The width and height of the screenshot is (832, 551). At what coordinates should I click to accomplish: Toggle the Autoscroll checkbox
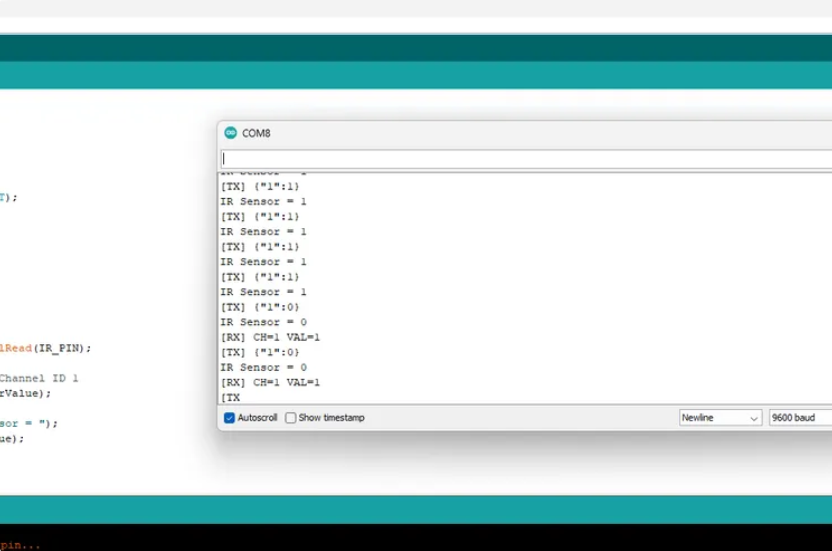pos(229,418)
